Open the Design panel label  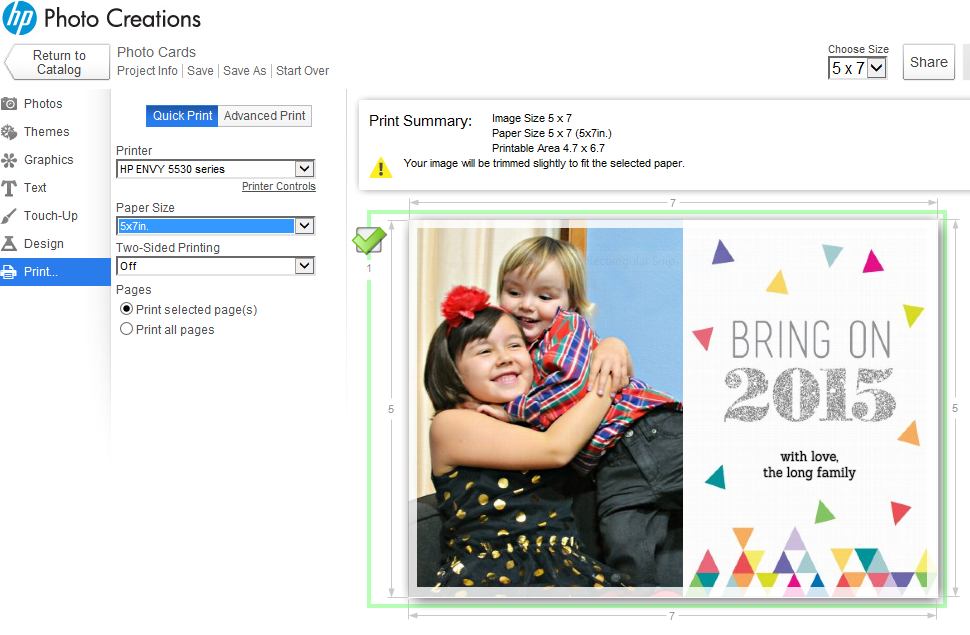coord(43,243)
